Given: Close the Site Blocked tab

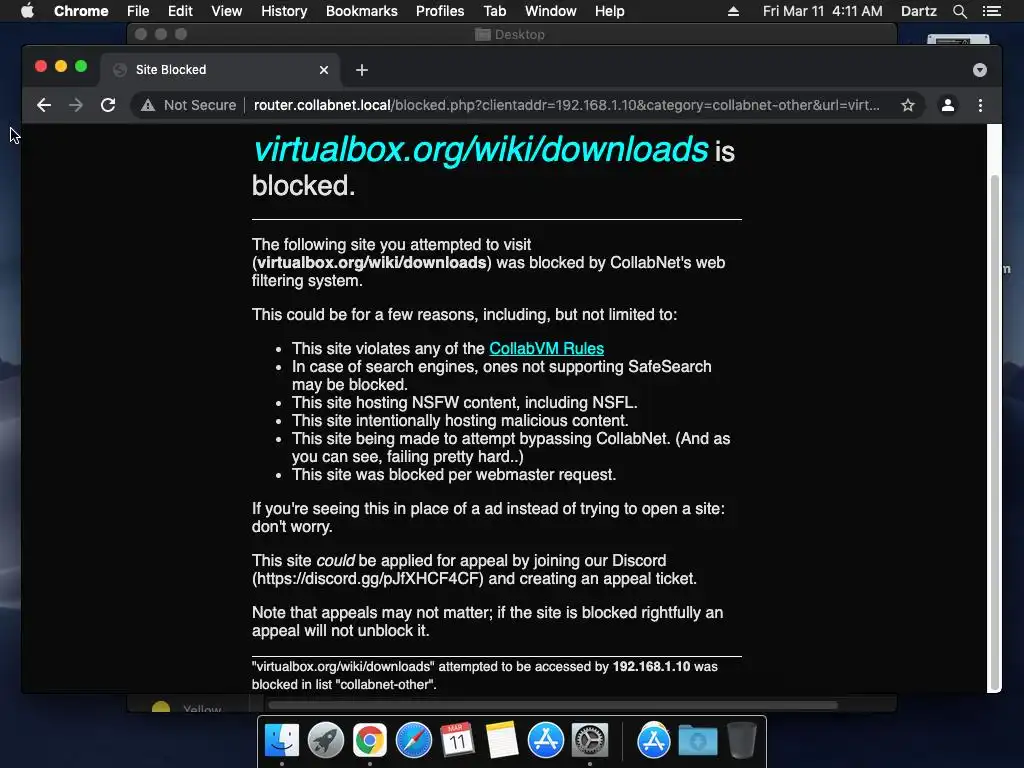Looking at the screenshot, I should pyautogui.click(x=324, y=70).
